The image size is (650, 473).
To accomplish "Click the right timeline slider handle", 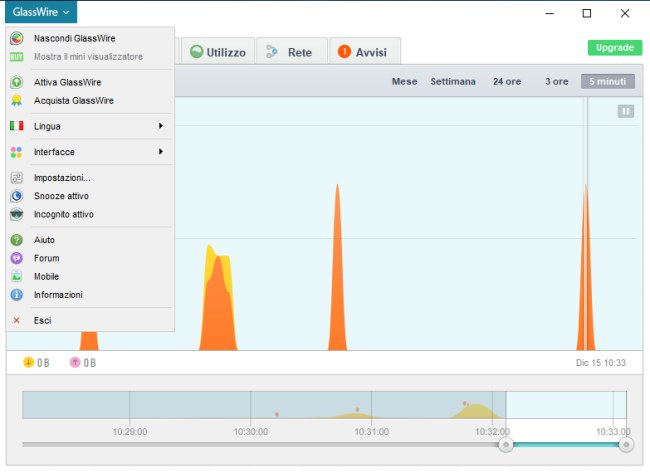I will coord(626,444).
